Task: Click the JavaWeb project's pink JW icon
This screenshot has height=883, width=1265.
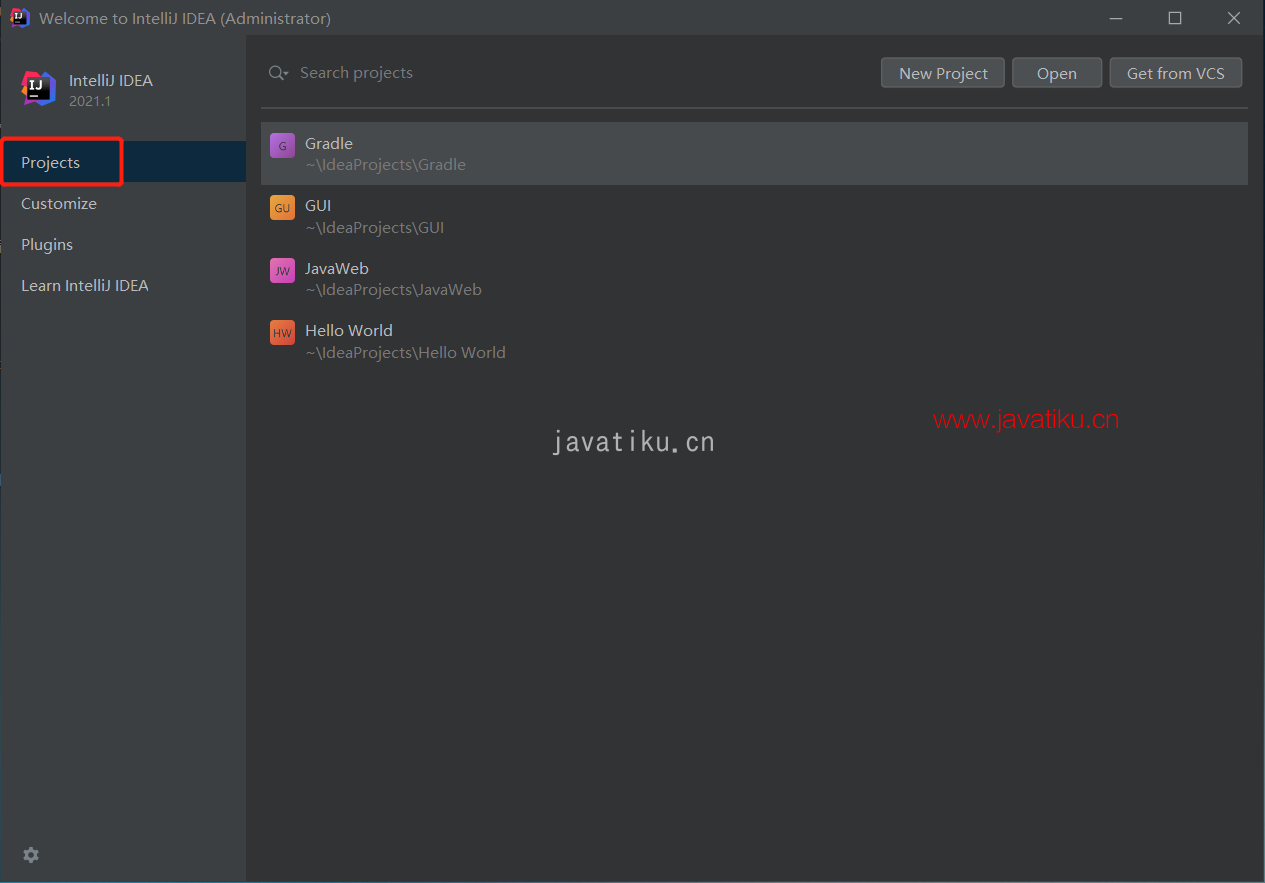Action: pos(282,270)
